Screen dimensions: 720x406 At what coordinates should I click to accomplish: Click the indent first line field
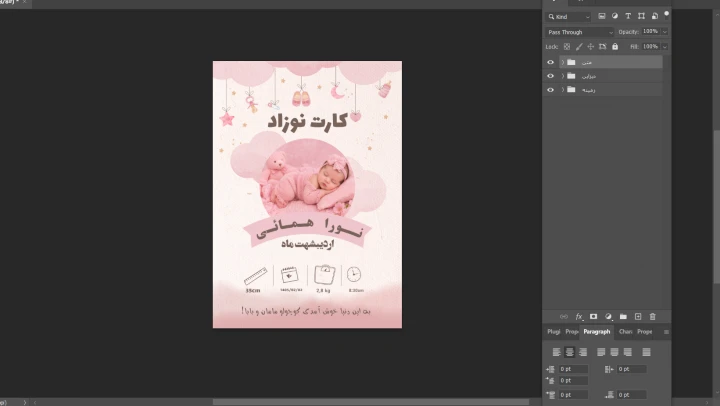[573, 381]
